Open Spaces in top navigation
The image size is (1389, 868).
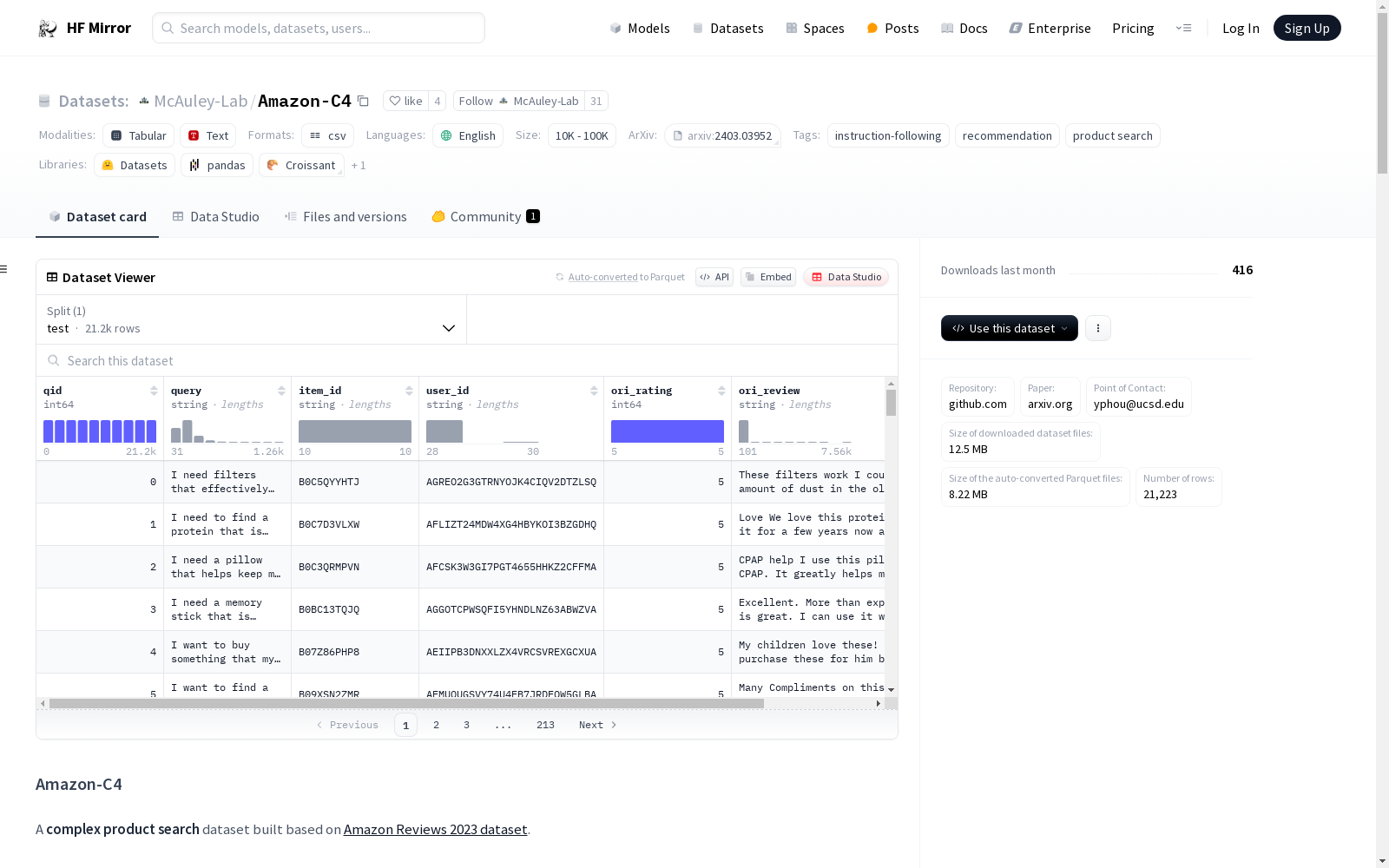(x=815, y=28)
